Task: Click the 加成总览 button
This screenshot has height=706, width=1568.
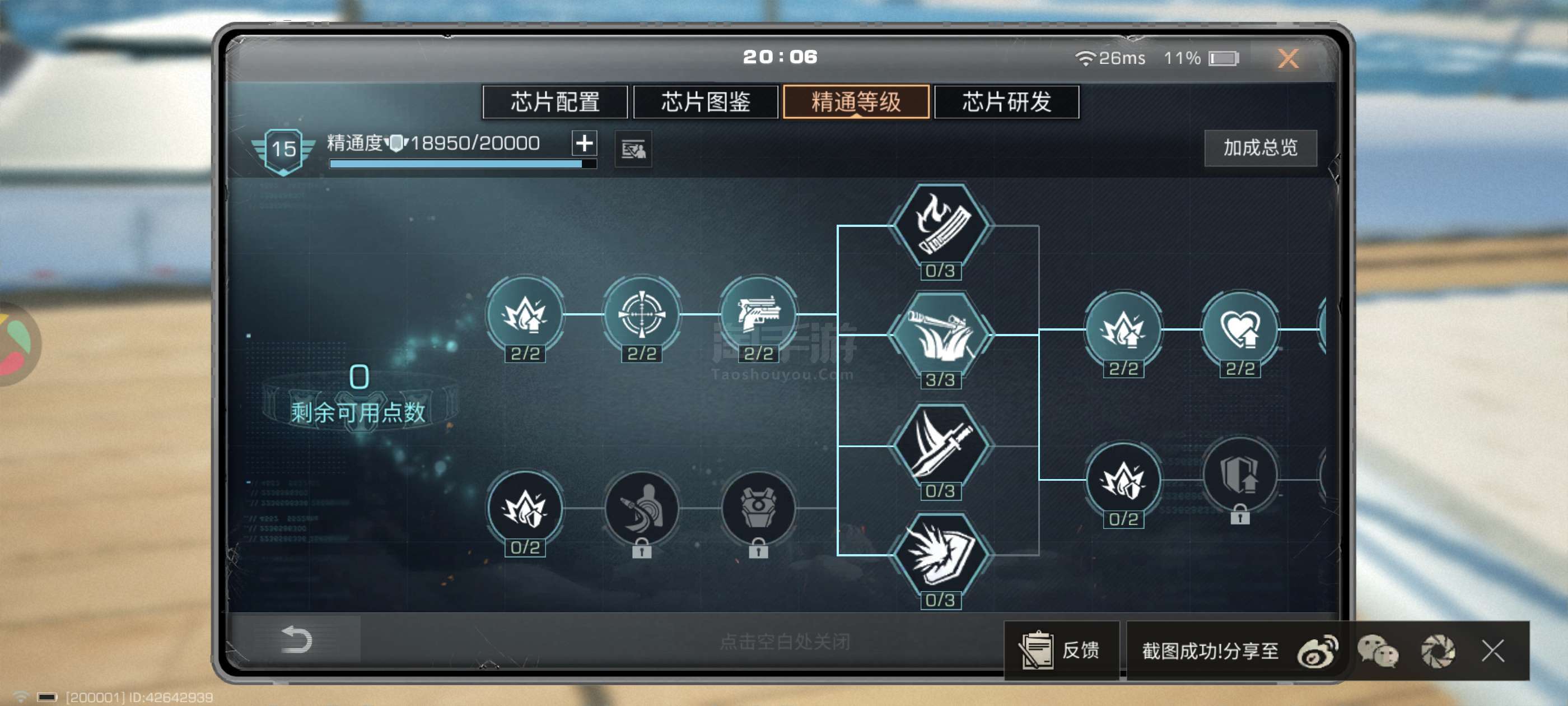Action: 1260,147
